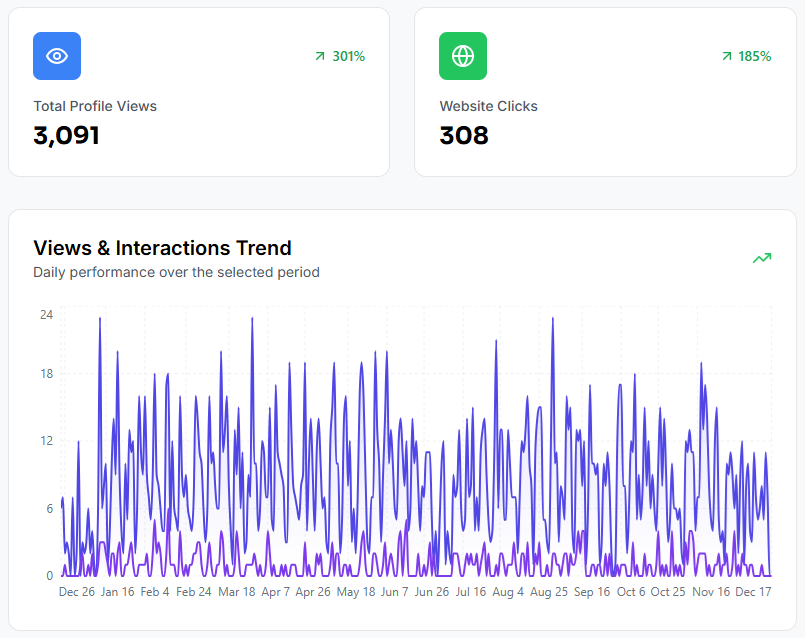Click the up-right arrow beside 301%

coord(320,57)
